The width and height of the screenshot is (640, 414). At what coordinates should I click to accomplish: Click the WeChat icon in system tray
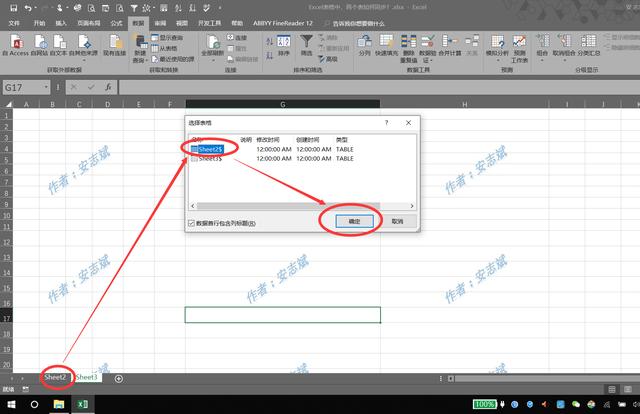tap(576, 404)
